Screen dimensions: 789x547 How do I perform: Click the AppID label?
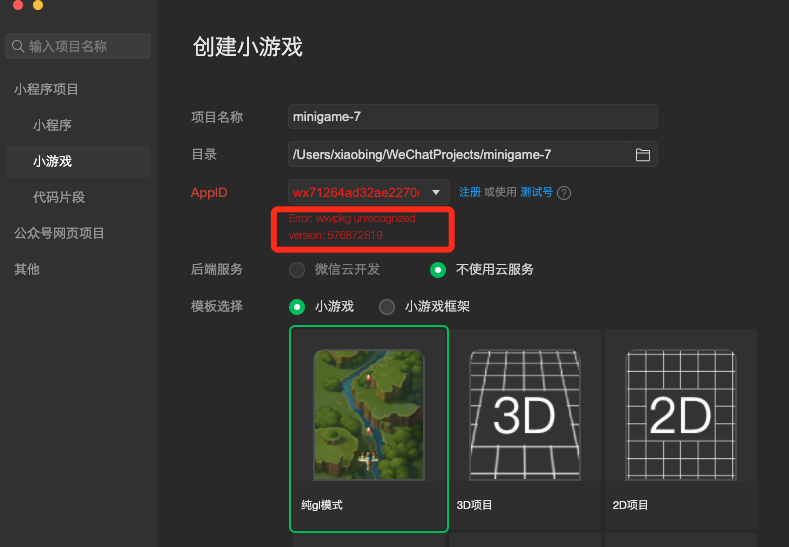[x=209, y=193]
